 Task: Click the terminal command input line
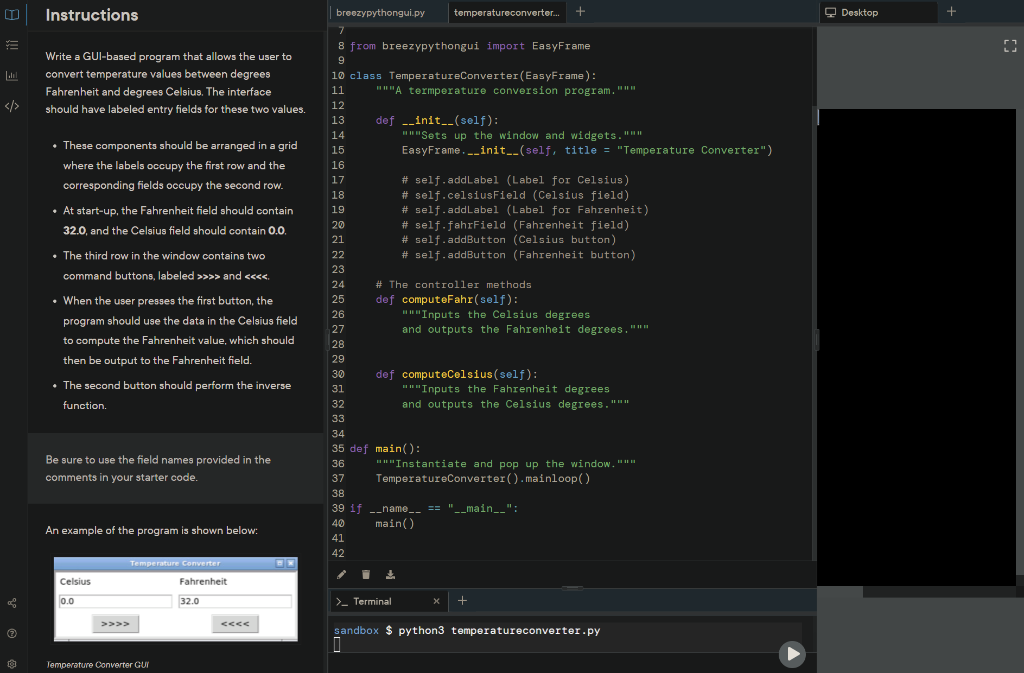click(560, 645)
